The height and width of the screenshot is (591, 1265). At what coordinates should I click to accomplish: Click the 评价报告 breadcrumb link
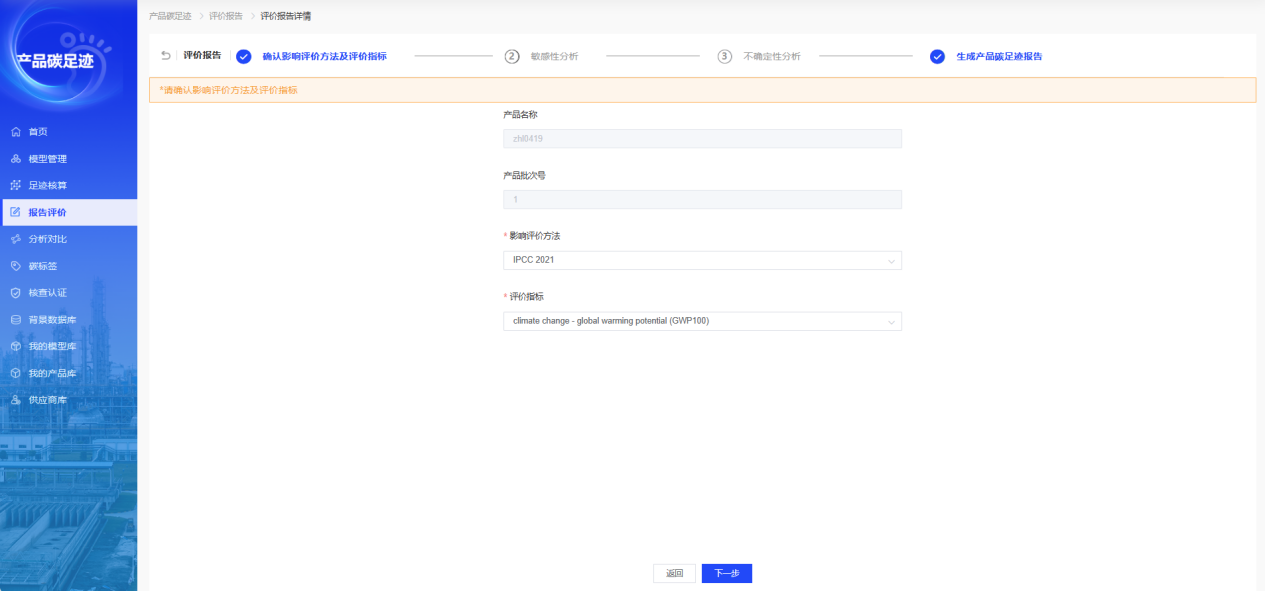point(225,16)
